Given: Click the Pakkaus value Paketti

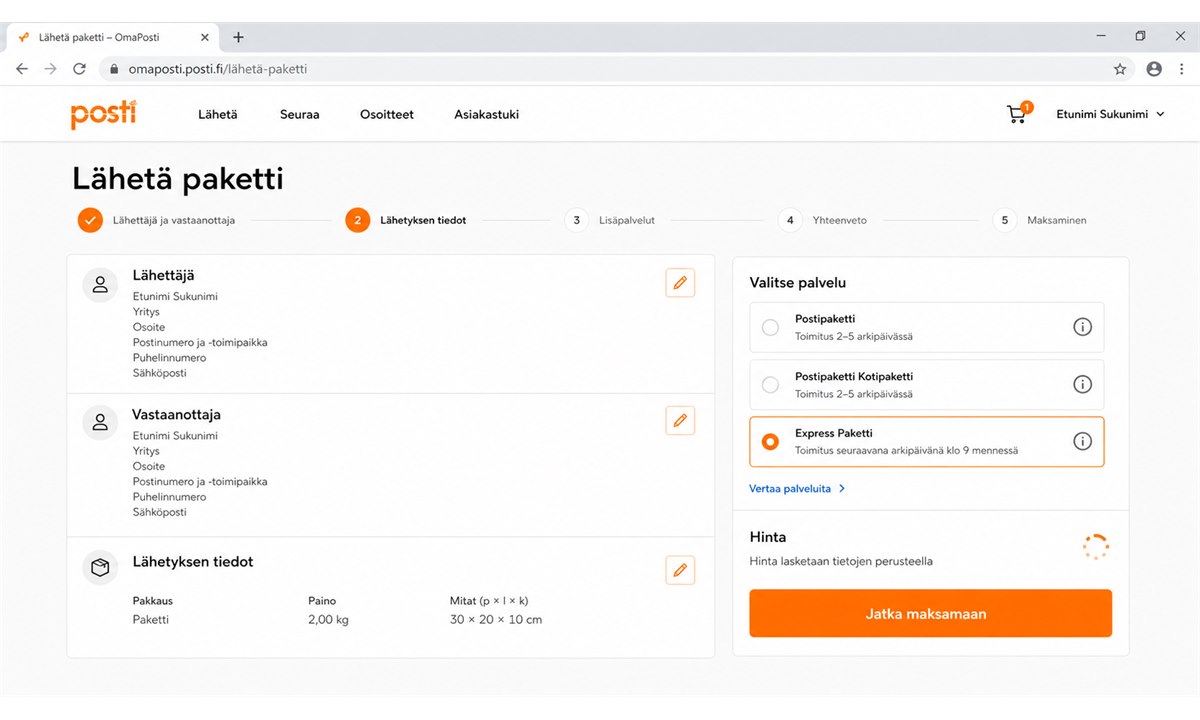Looking at the screenshot, I should coord(151,620).
